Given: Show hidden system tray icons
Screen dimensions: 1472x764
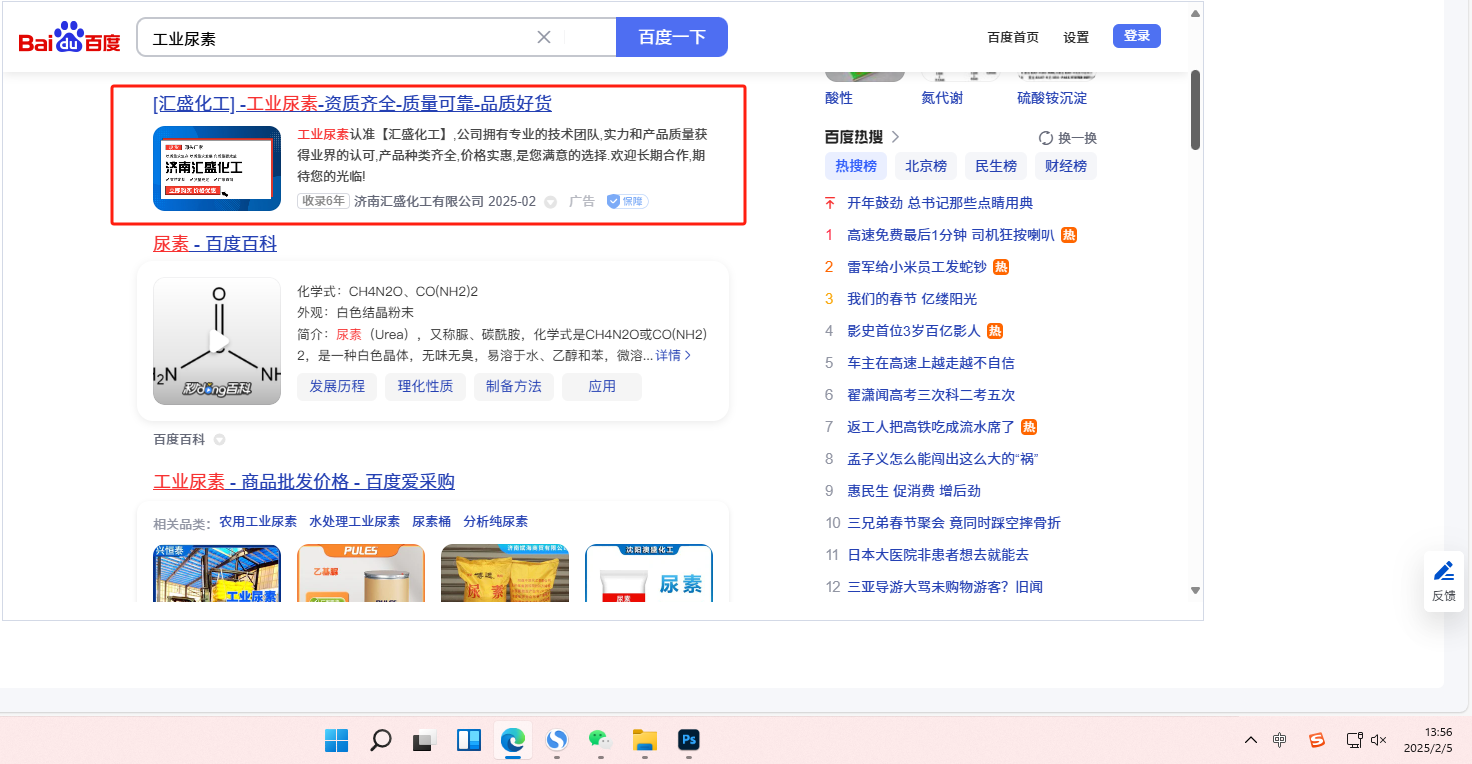Looking at the screenshot, I should [x=1251, y=740].
